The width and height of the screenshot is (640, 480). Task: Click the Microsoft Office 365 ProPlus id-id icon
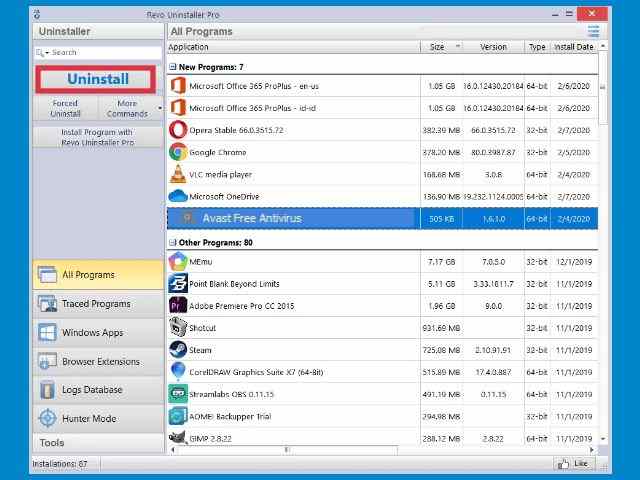click(x=178, y=108)
